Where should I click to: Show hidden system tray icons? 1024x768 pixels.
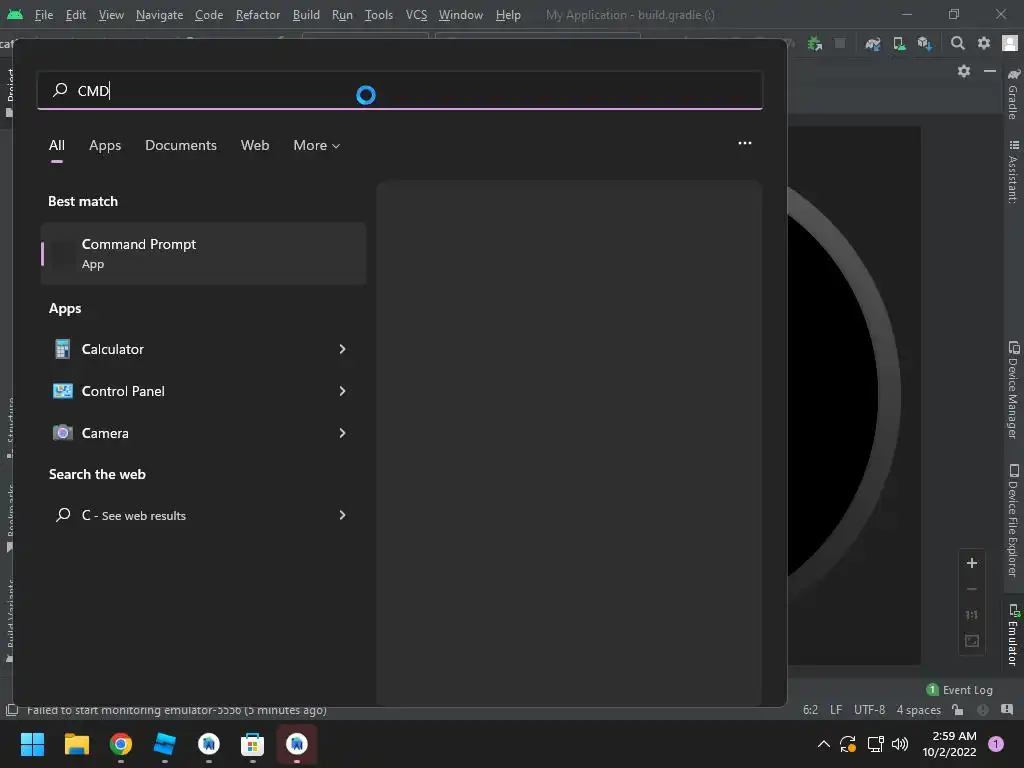(824, 743)
